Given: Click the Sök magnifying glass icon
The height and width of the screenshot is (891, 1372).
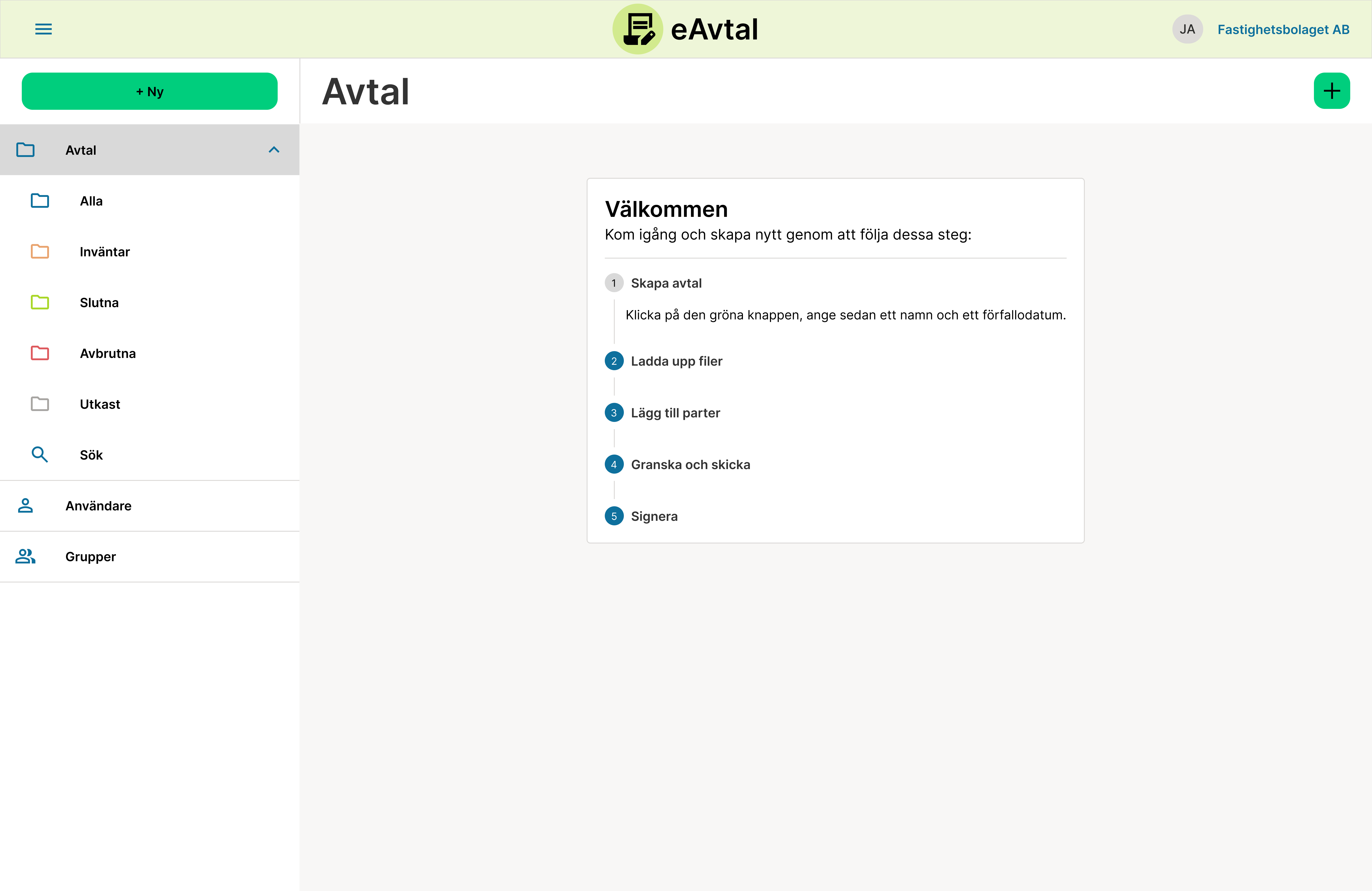Looking at the screenshot, I should coord(40,455).
